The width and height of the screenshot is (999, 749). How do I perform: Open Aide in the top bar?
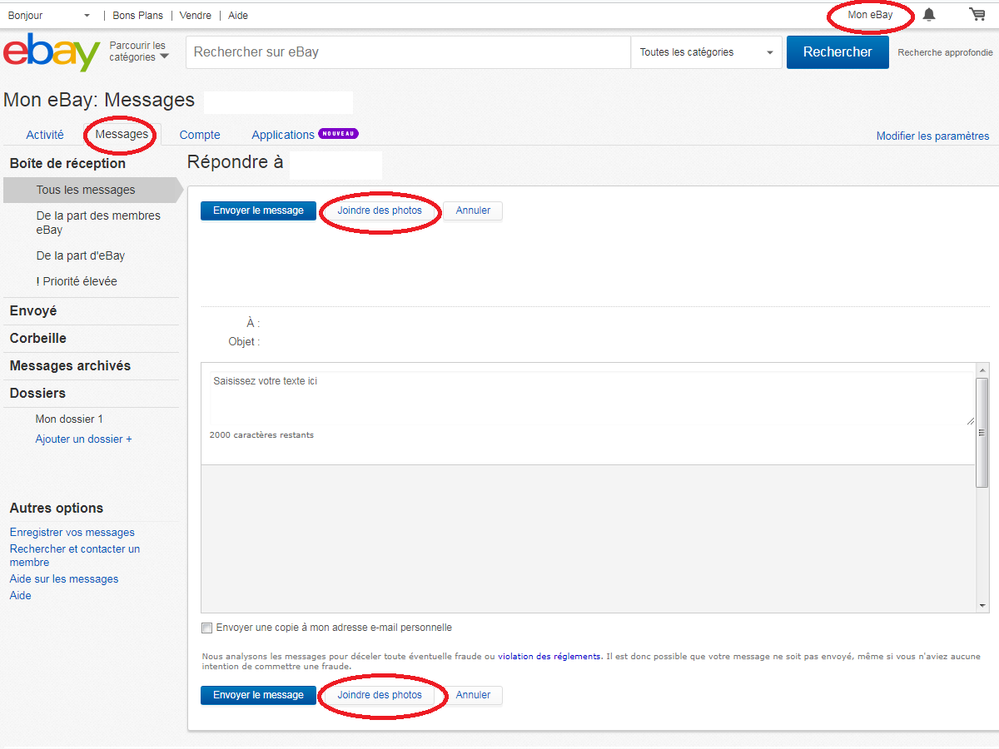[238, 15]
